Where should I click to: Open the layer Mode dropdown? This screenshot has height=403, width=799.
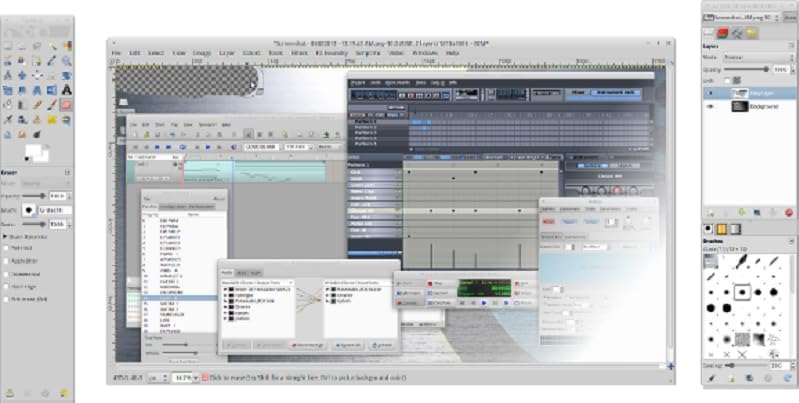(759, 58)
